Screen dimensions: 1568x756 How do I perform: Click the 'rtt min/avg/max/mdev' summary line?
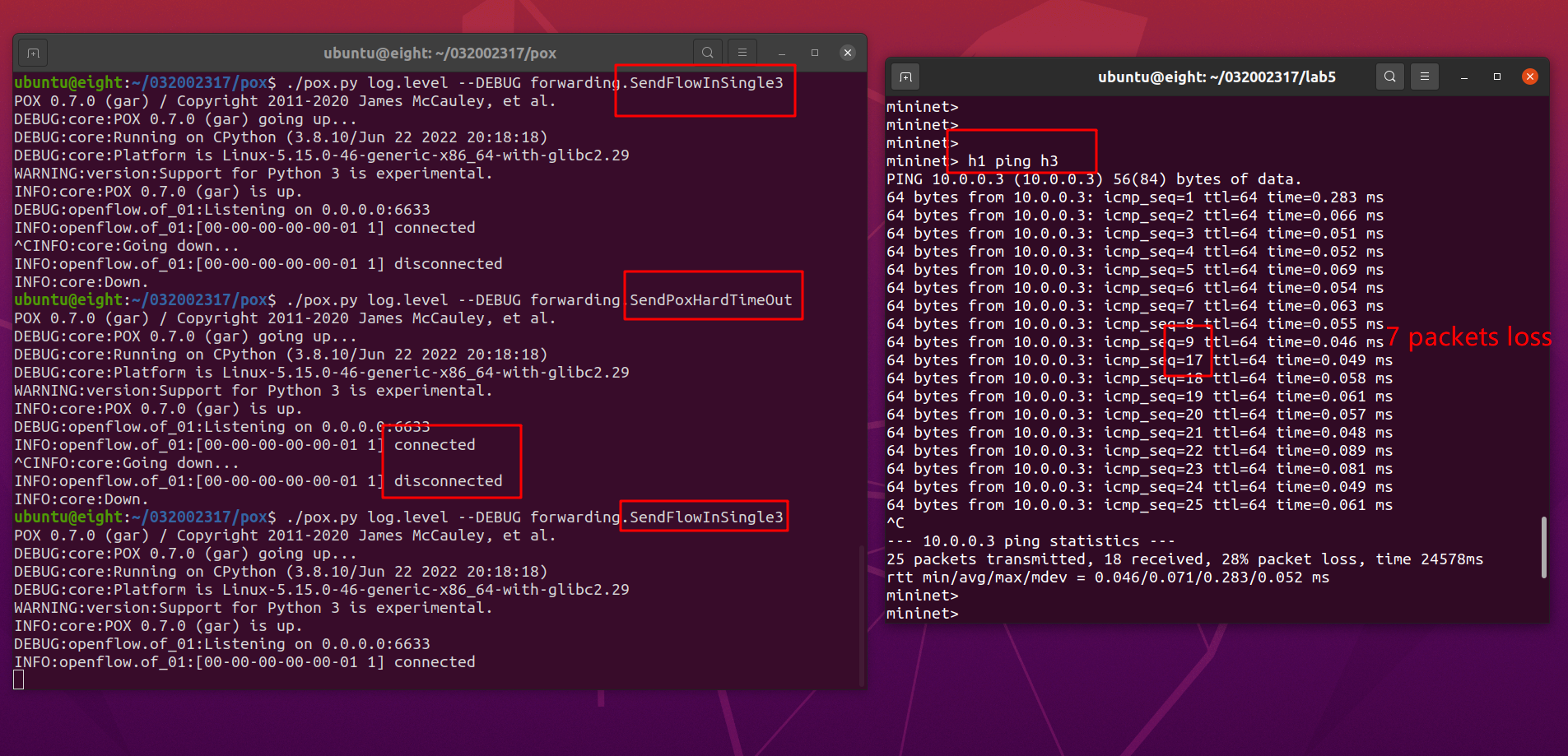coord(1108,577)
